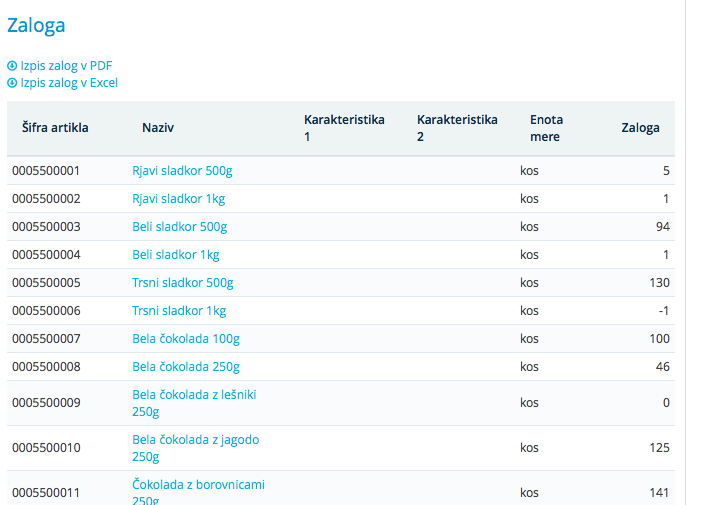Image resolution: width=710 pixels, height=505 pixels.
Task: Click the Enota mere column header
Action: [x=545, y=128]
